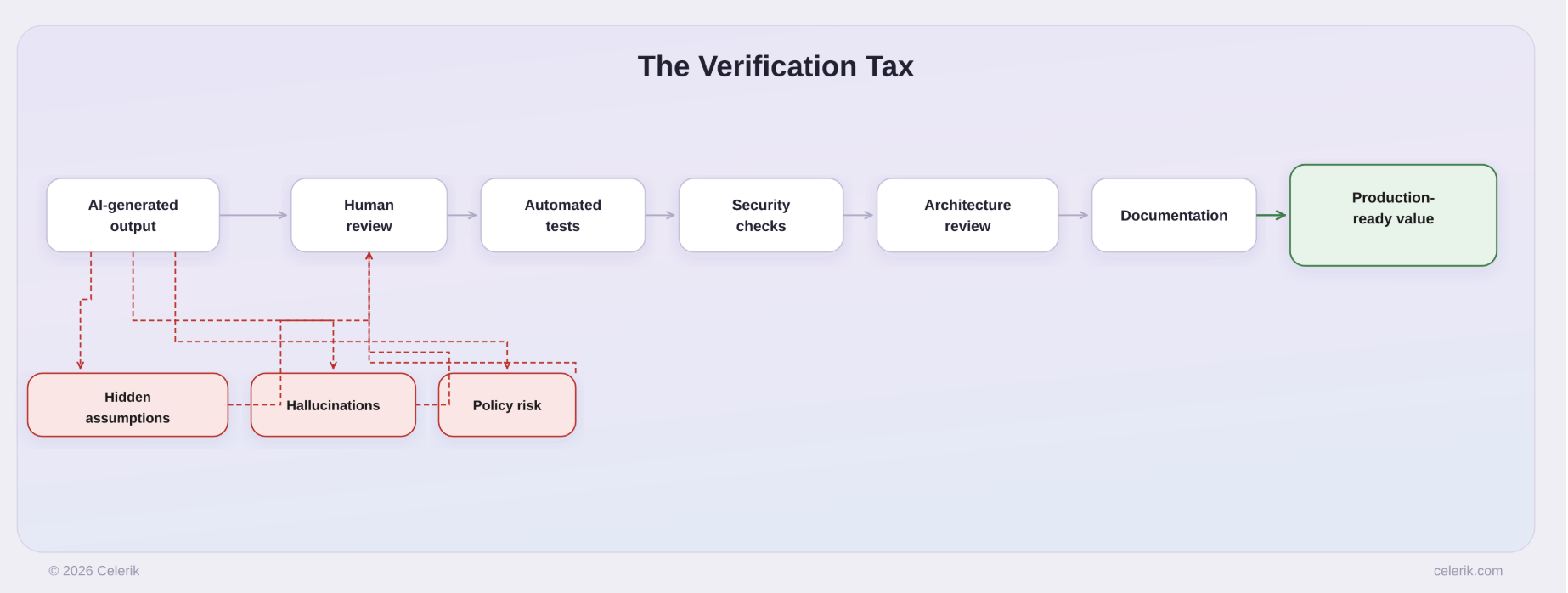
Task: Click the Documentation node
Action: (1174, 215)
